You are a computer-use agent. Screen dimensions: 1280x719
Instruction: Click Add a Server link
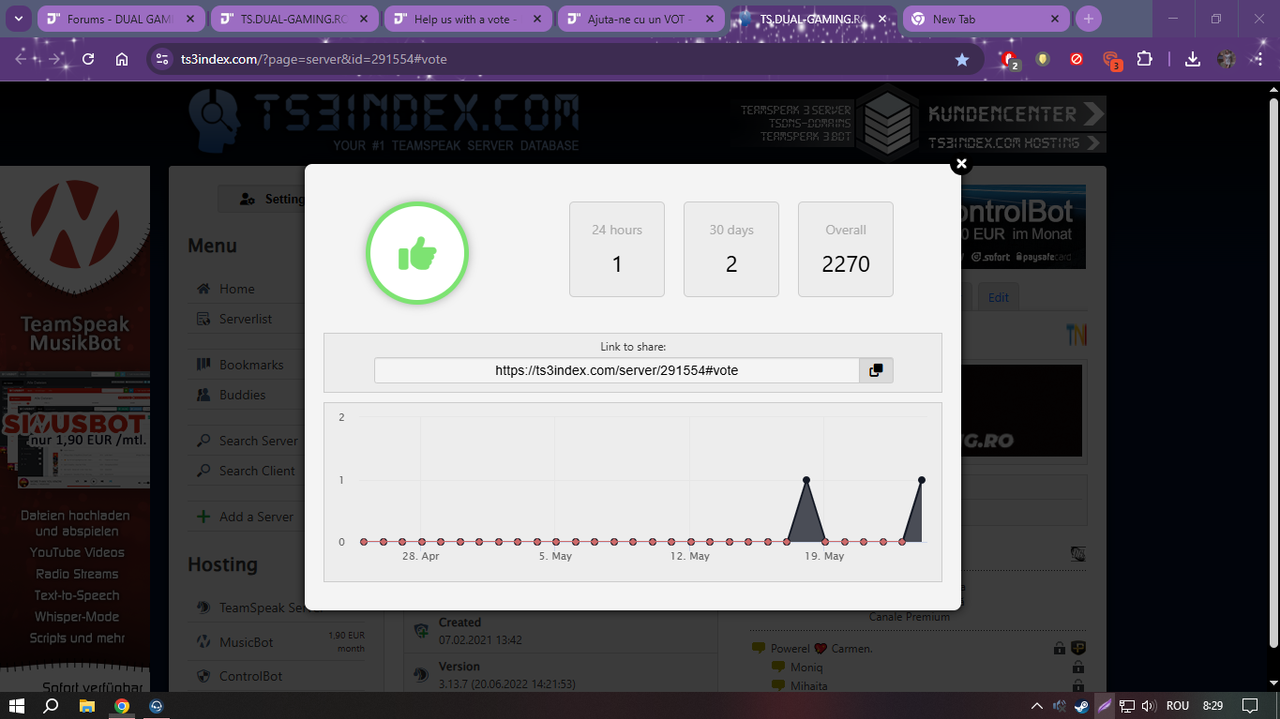(x=256, y=517)
